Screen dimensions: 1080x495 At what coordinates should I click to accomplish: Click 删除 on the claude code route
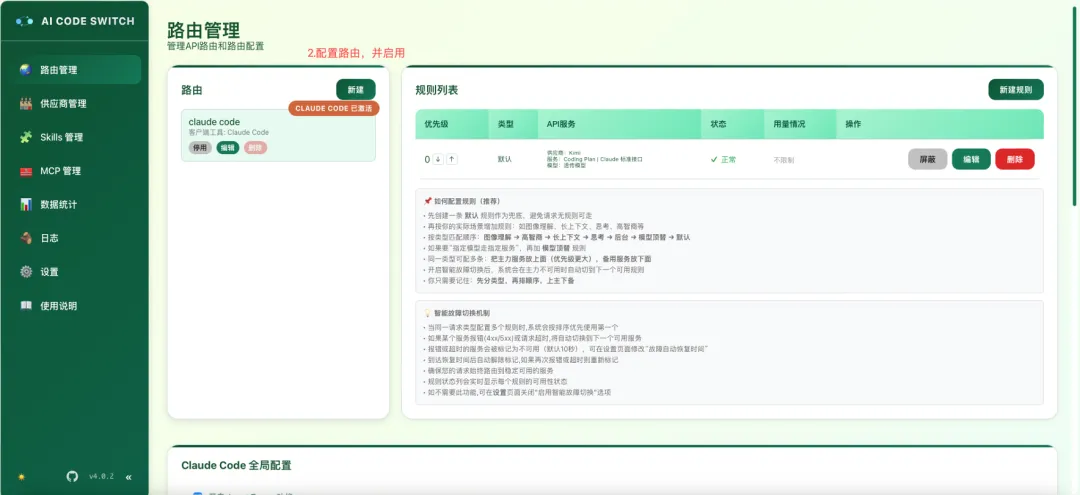pos(256,147)
